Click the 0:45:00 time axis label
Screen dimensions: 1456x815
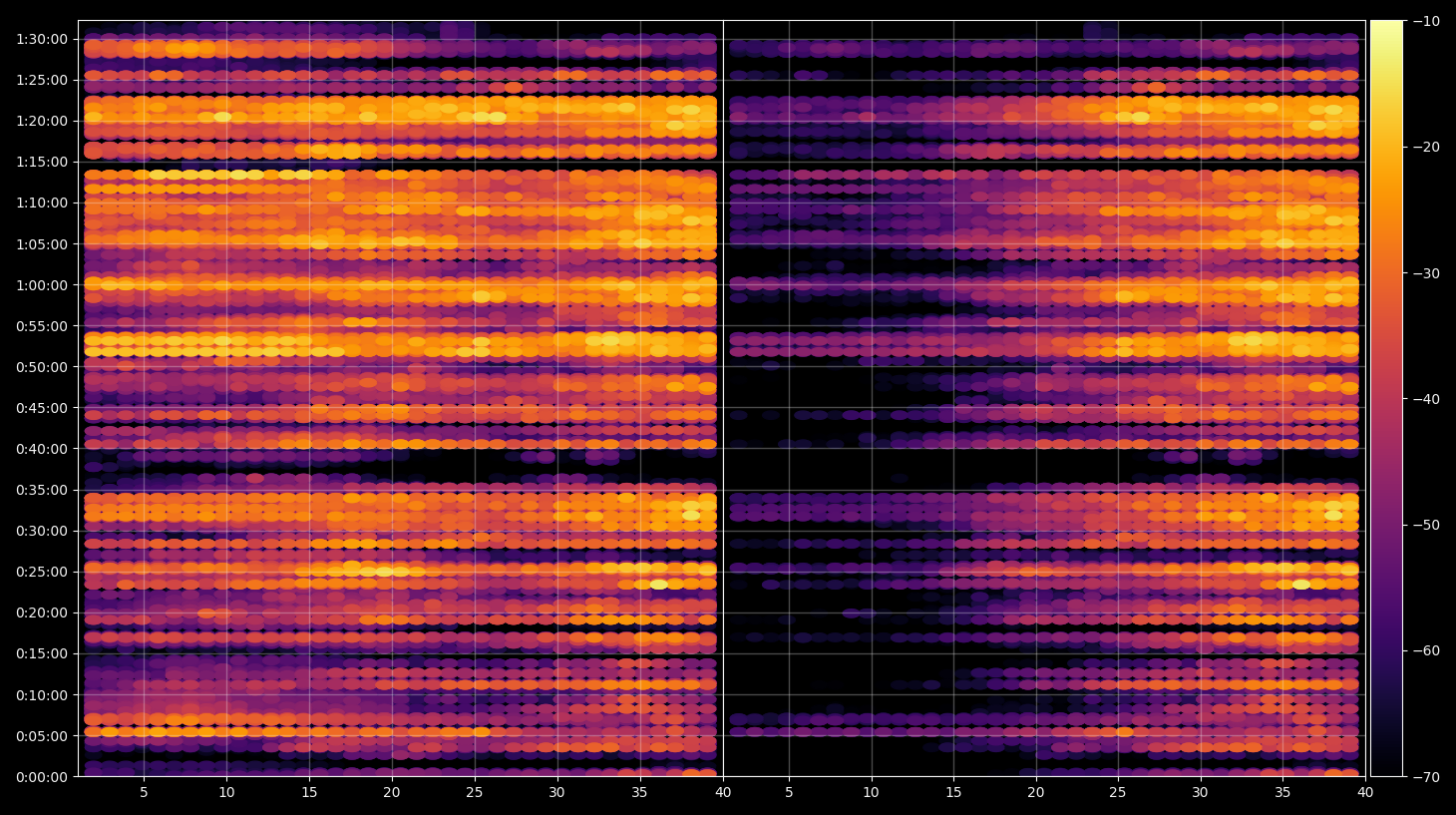(x=42, y=408)
